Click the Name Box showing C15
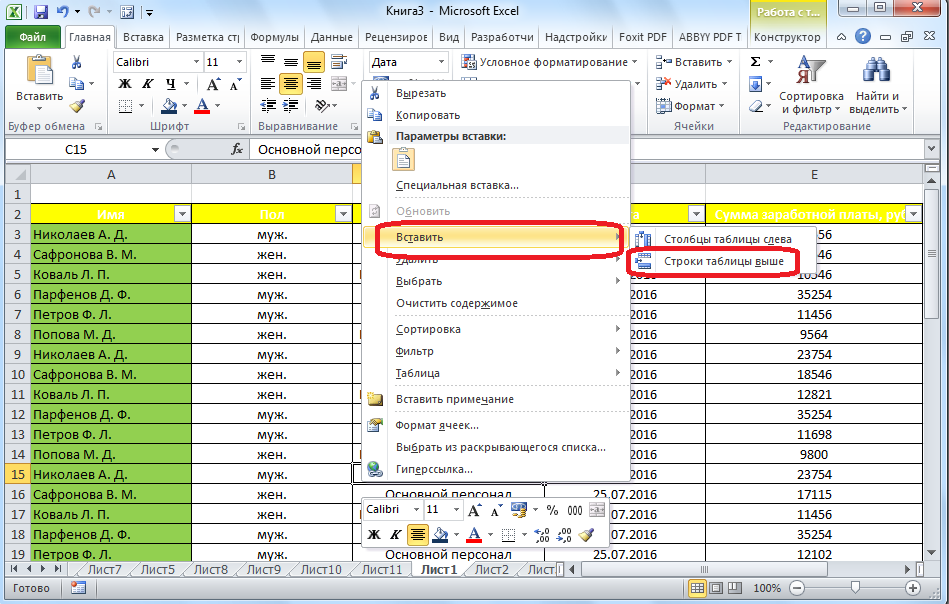 click(x=80, y=149)
